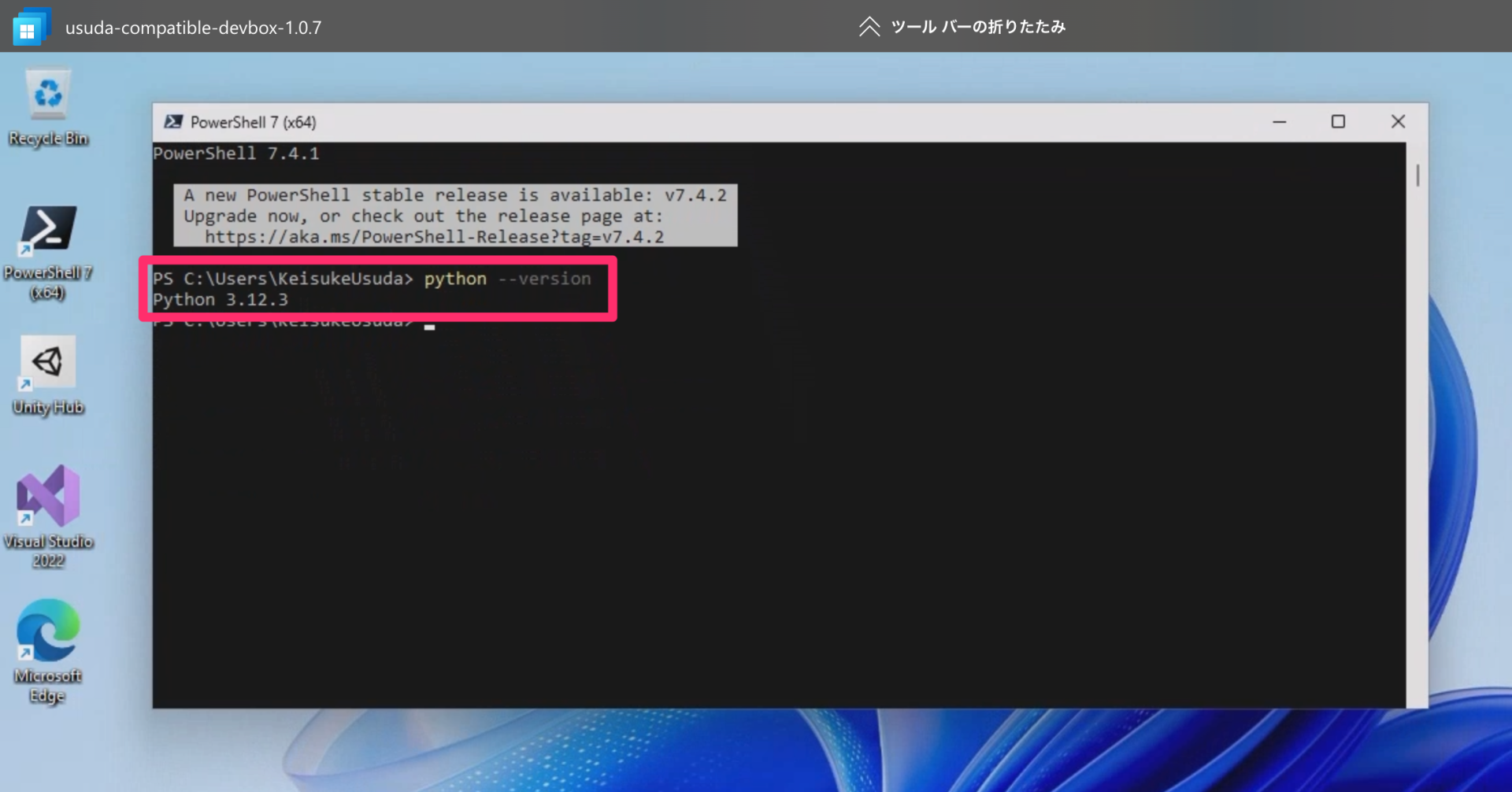Maximize the PowerShell window
This screenshot has width=1512, height=792.
[x=1339, y=122]
